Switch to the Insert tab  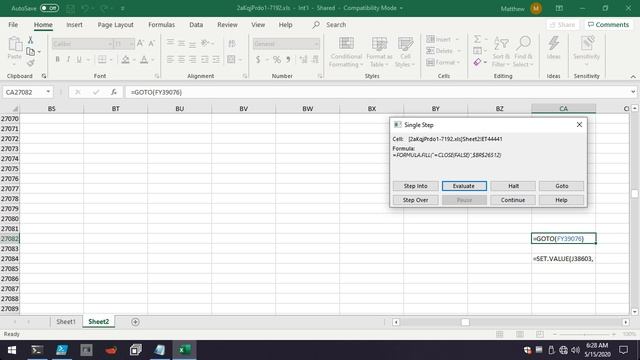click(74, 24)
